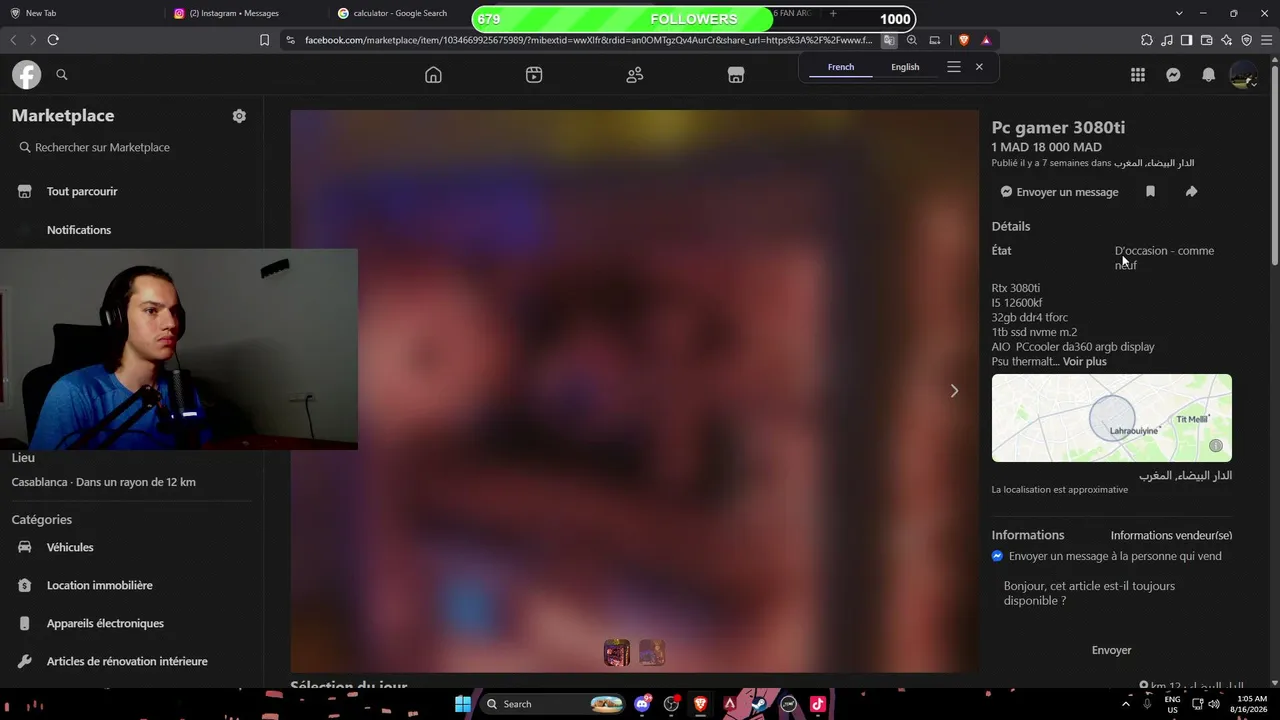
Task: Go to Facebook Home feed icon
Action: click(x=433, y=75)
